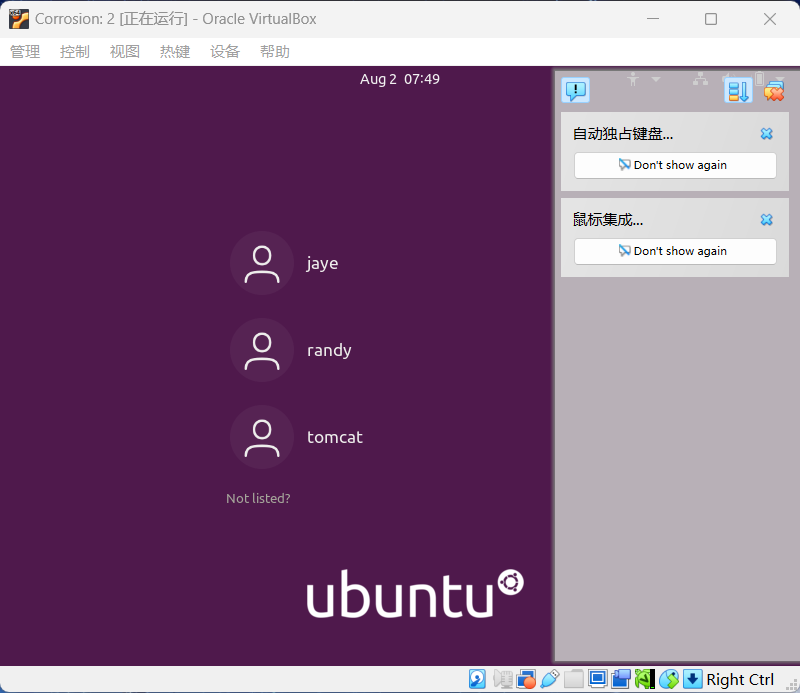Click the USB devices status icon
Viewport: 800px width, 693px height.
click(549, 679)
